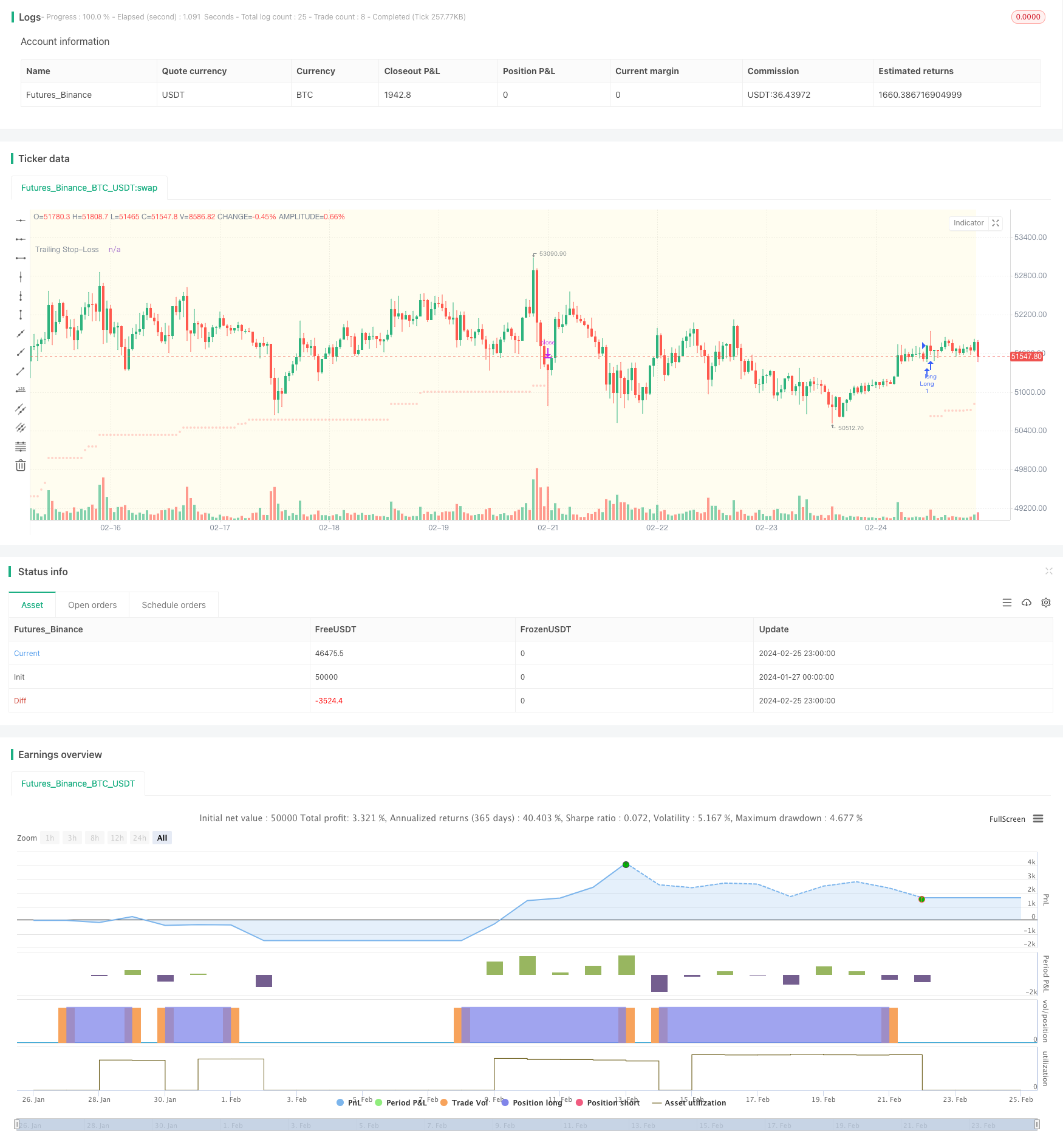The width and height of the screenshot is (1063, 1148).
Task: Click the Commission cell USDT:36.43972
Action: click(779, 95)
